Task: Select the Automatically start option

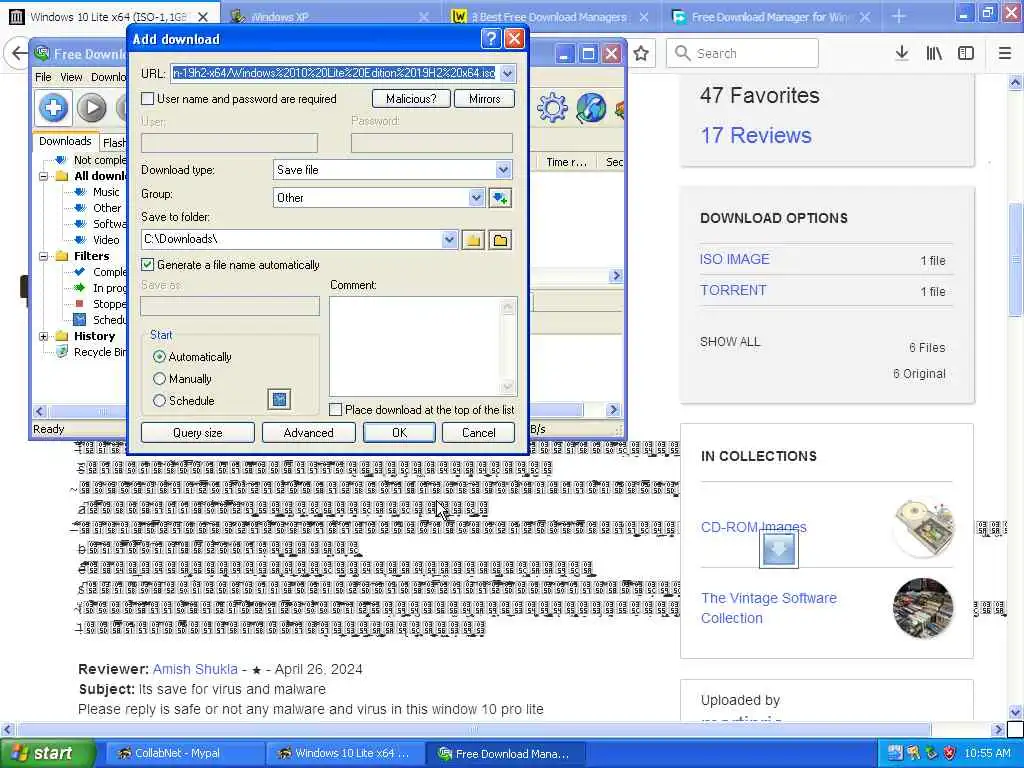Action: pos(159,357)
